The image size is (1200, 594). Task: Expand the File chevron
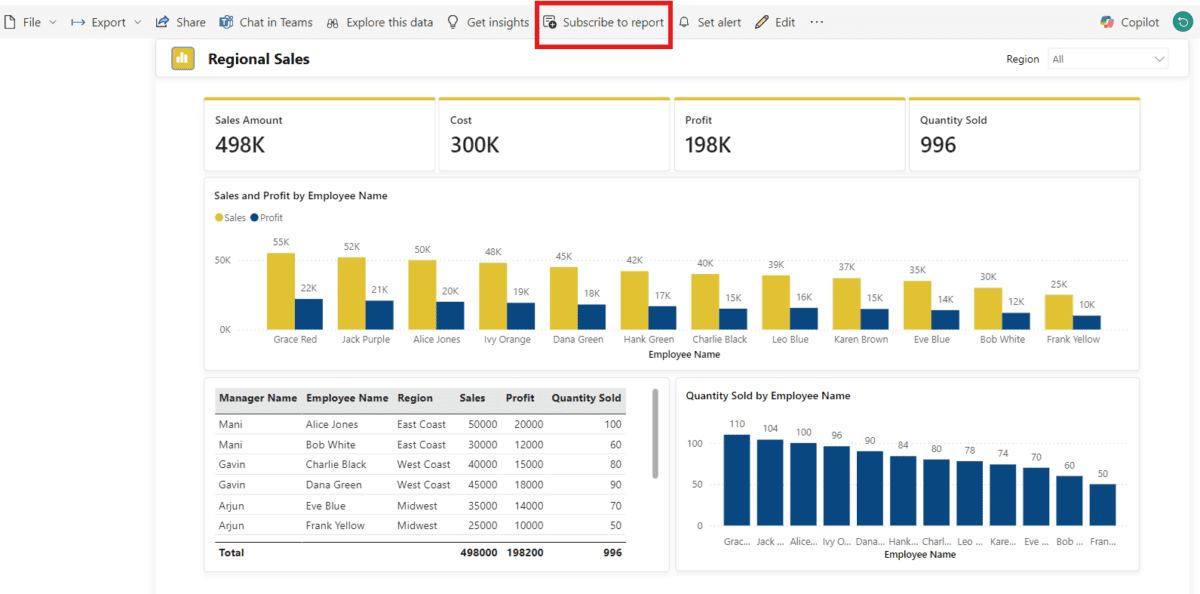[52, 21]
